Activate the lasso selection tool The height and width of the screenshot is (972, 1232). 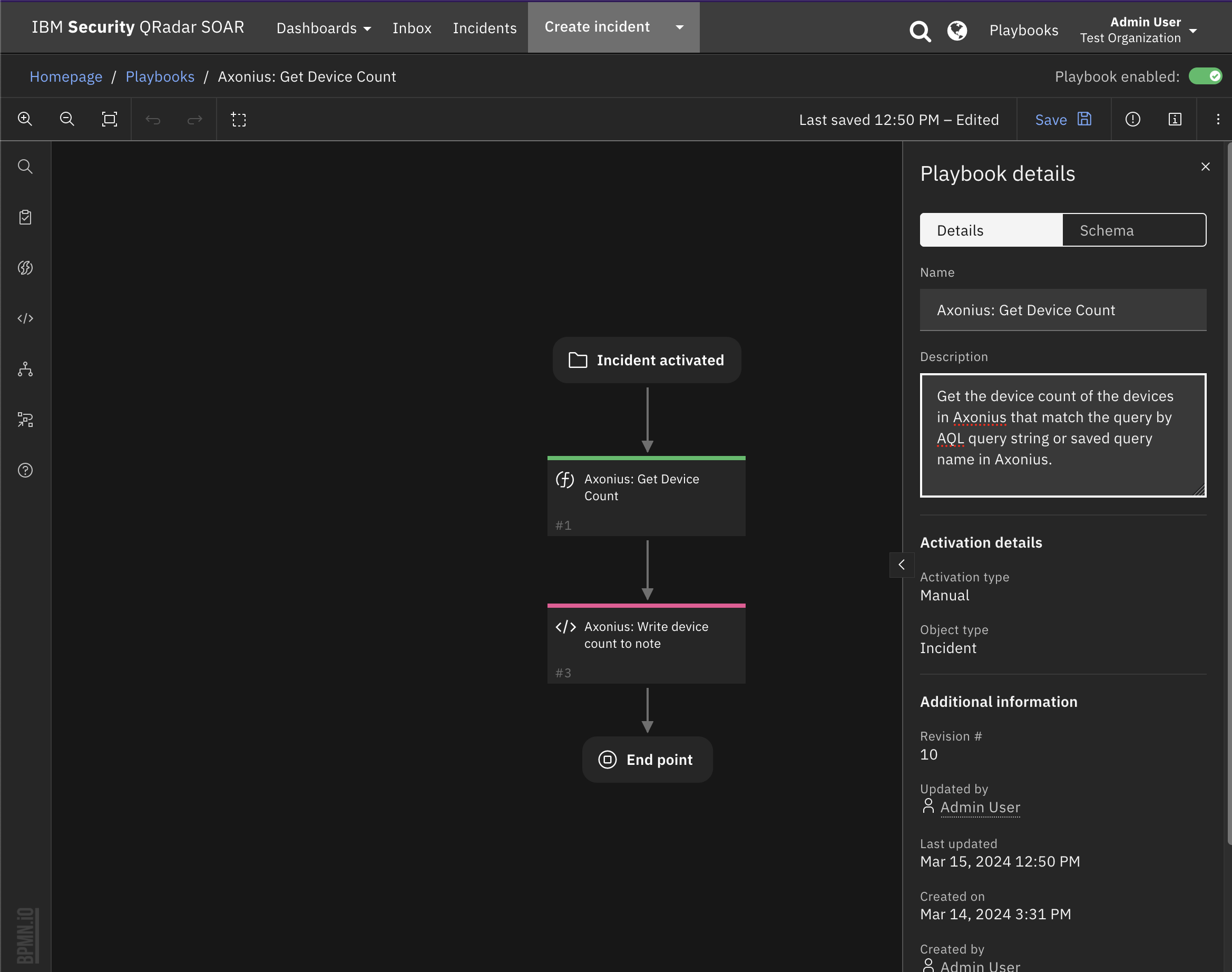pos(239,120)
